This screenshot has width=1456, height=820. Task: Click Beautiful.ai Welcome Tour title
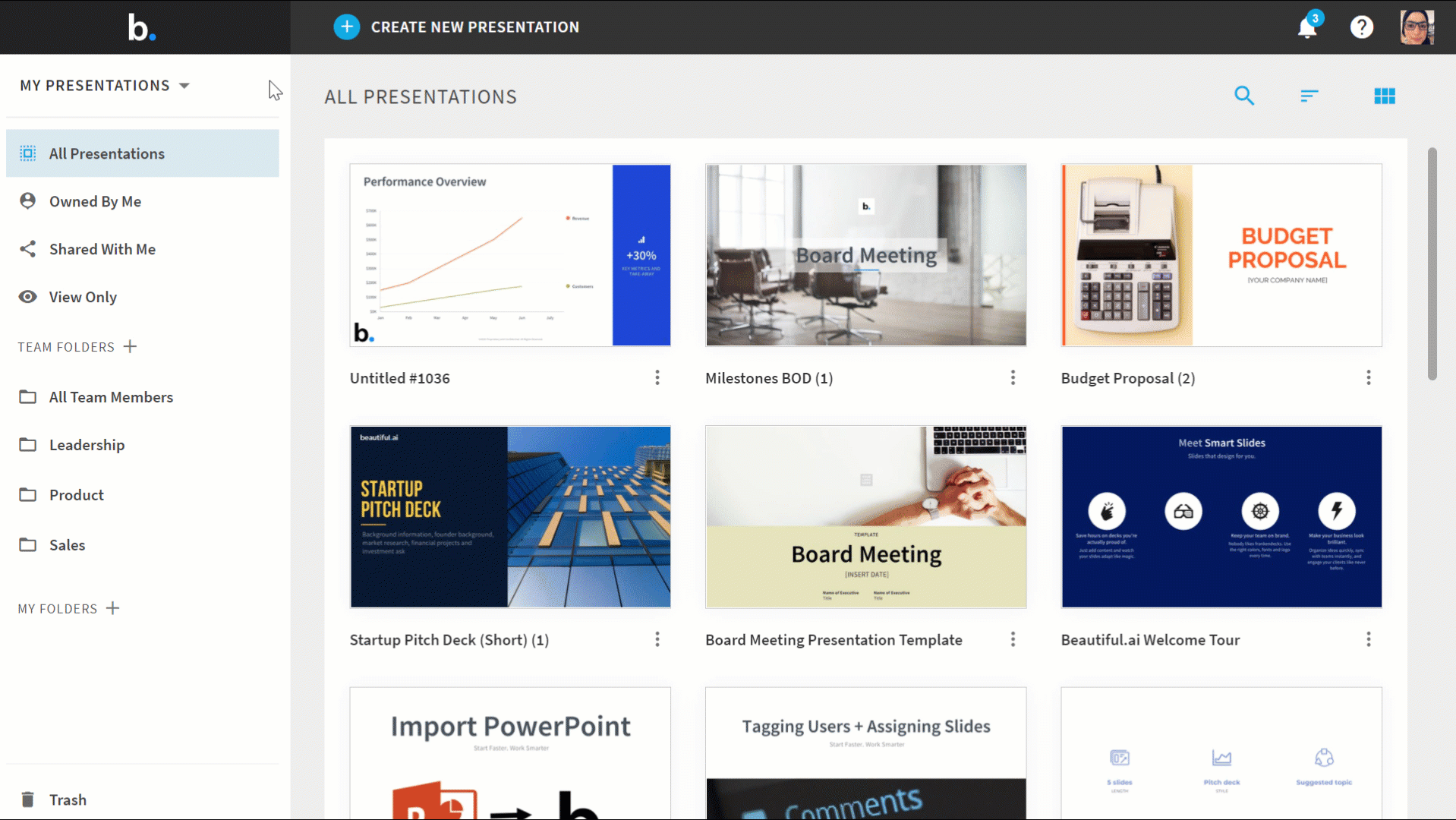(x=1150, y=640)
